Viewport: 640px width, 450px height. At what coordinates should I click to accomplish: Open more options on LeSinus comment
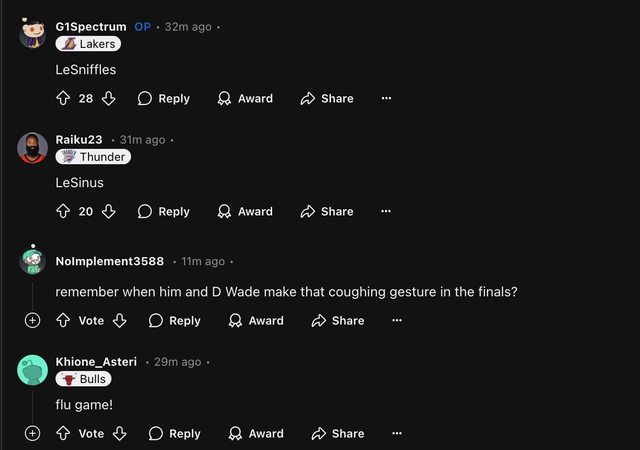pyautogui.click(x=386, y=211)
